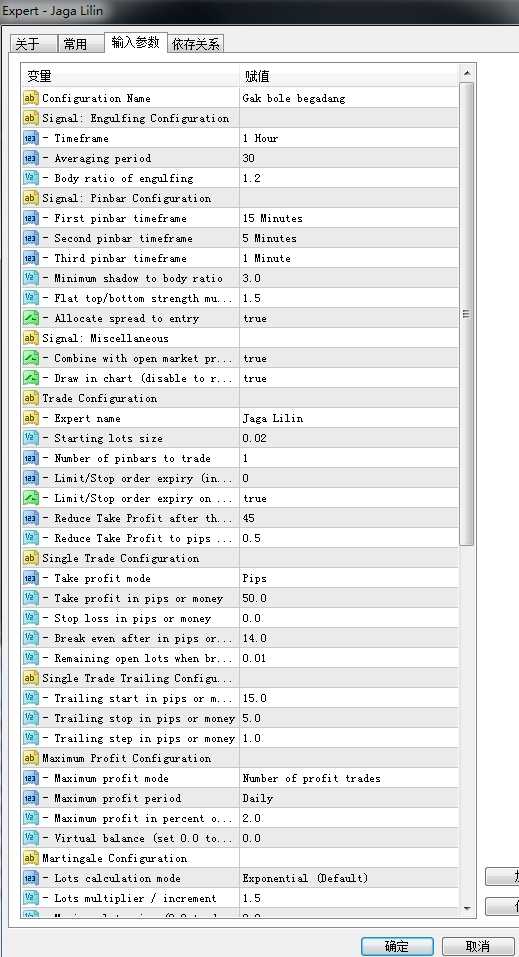Screen dimensions: 519x957
Task: Click the icon beside Starting lots size
Action: tap(31, 438)
